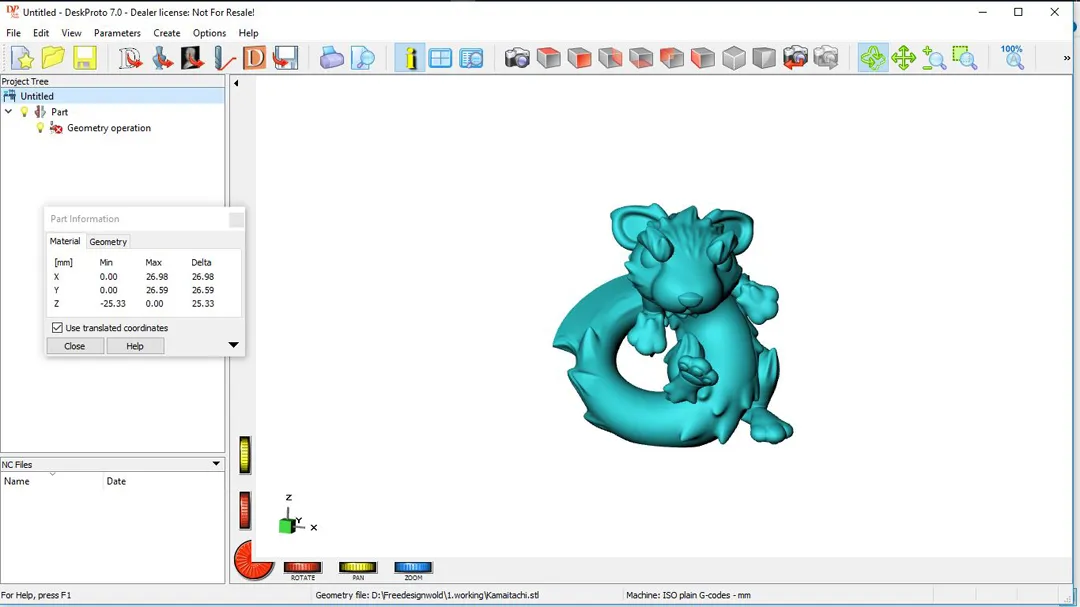Image resolution: width=1080 pixels, height=607 pixels.
Task: Select the cube view with red left face
Action: click(x=703, y=59)
